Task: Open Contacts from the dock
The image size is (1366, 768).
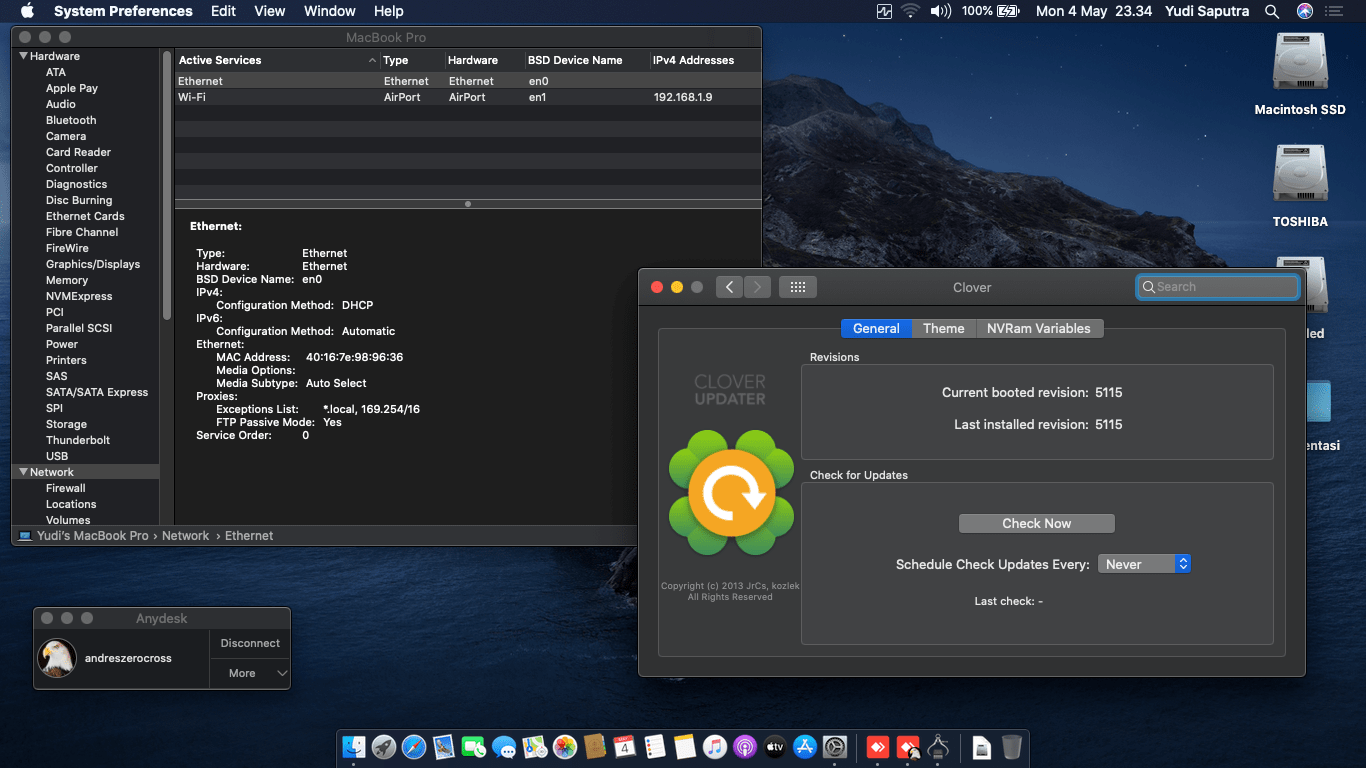Action: point(595,747)
